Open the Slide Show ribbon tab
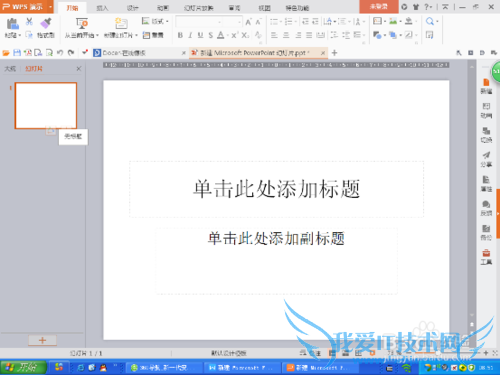The width and height of the screenshot is (500, 375). 199,8
